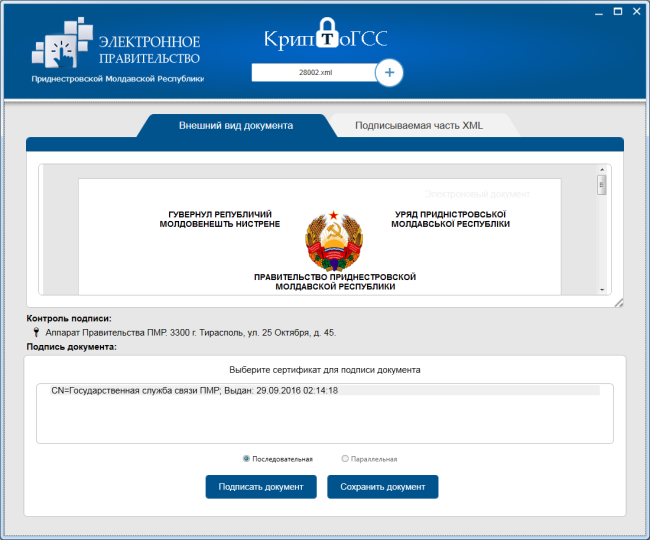Open the Подписываемая часть XML tab
This screenshot has height=540, width=650.
417,126
